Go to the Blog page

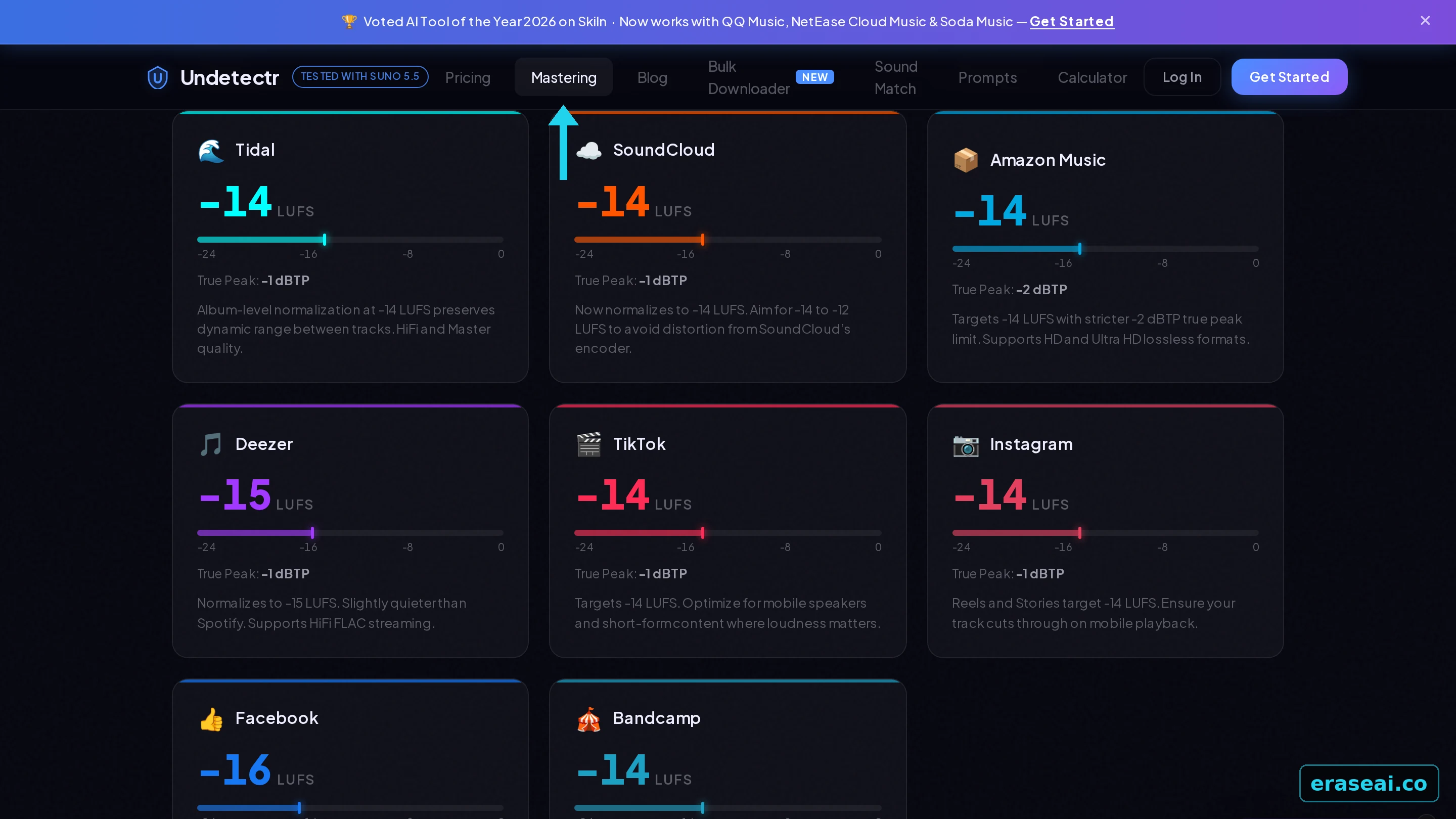[x=652, y=77]
